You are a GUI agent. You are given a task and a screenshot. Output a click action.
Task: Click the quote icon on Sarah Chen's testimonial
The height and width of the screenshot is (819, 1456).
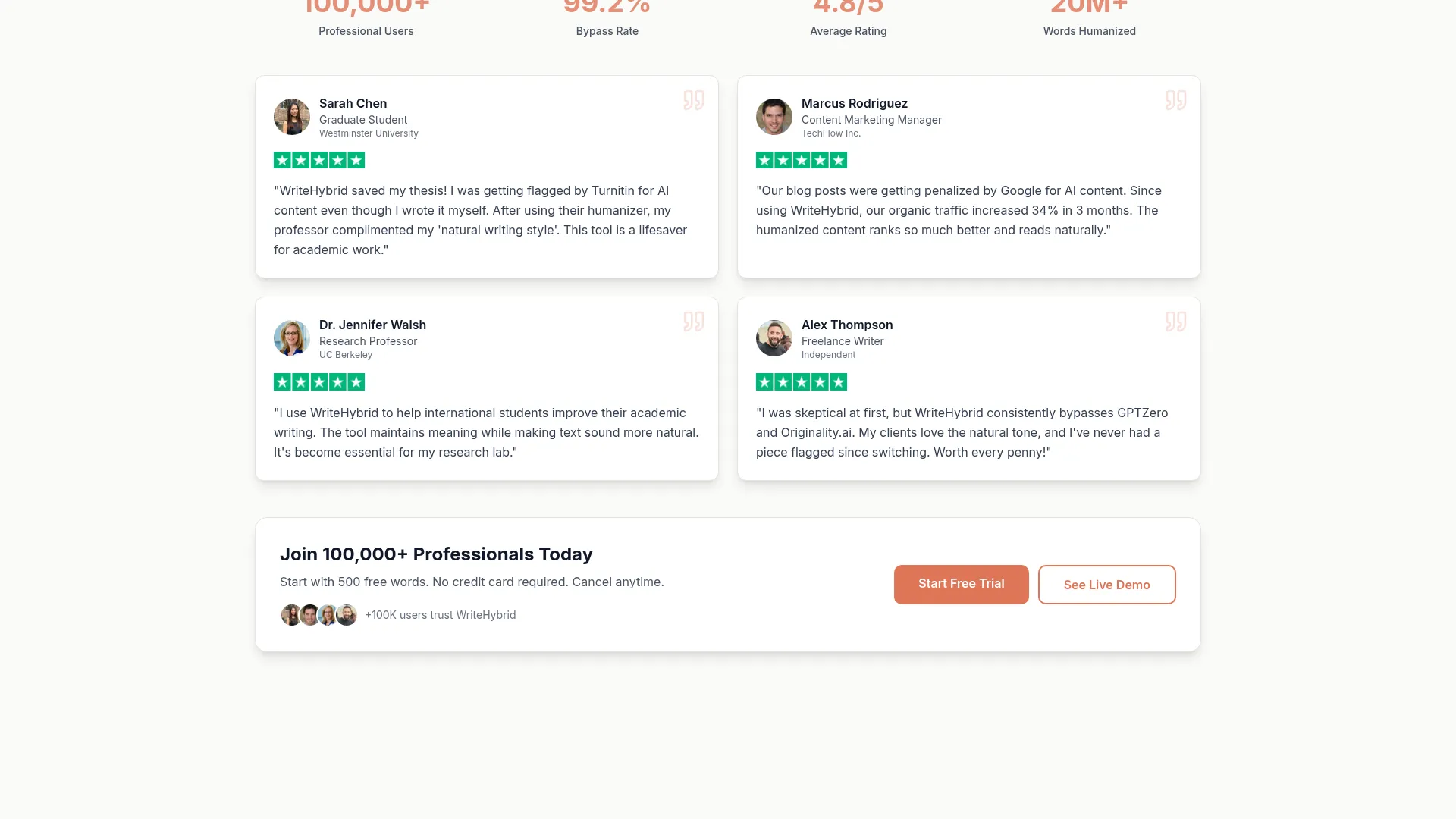694,99
